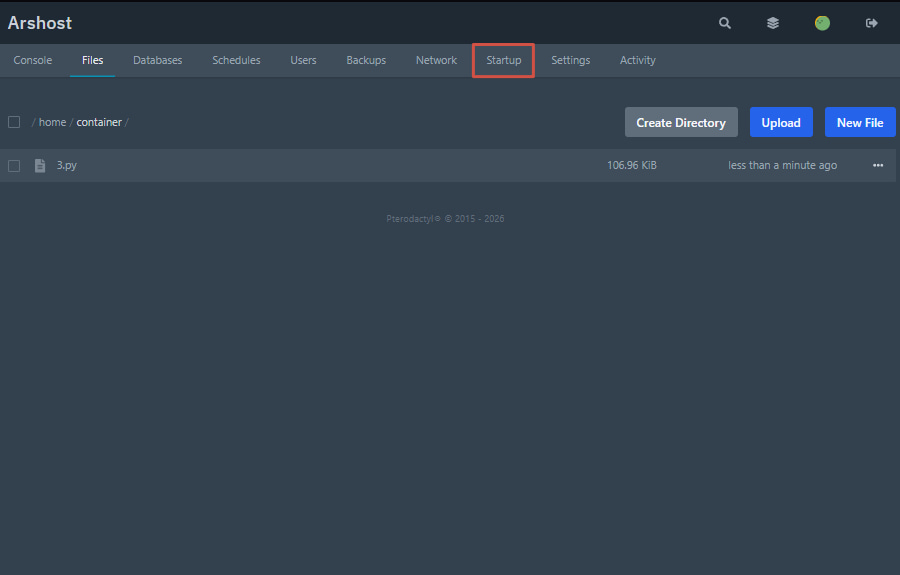Open the Startup tab
The width and height of the screenshot is (900, 575).
click(x=503, y=60)
